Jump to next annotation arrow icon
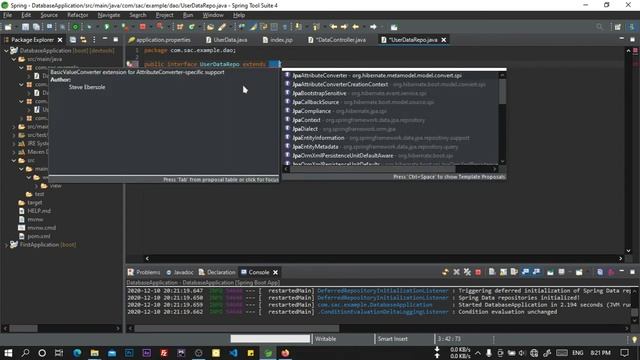Image resolution: width=640 pixels, height=360 pixels. pyautogui.click(x=298, y=27)
